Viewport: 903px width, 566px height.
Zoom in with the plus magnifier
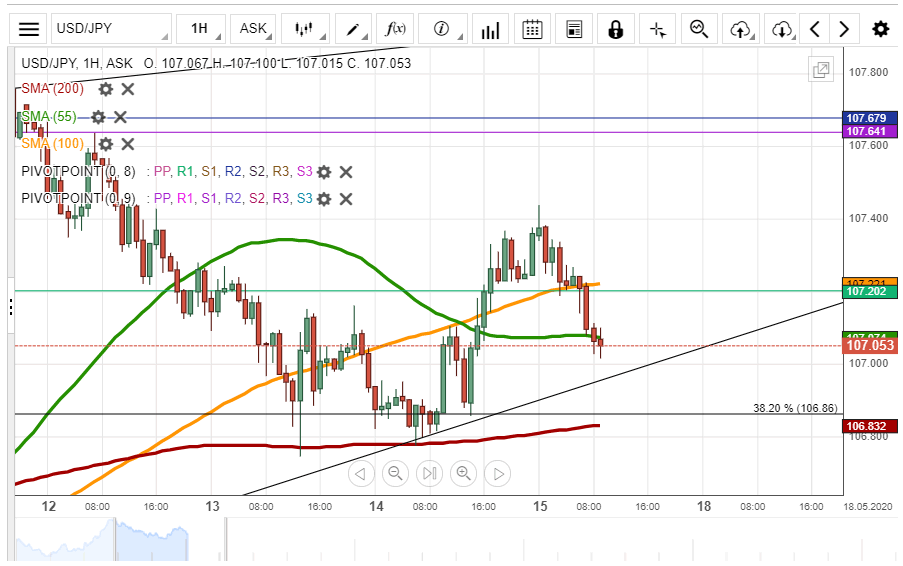tap(464, 473)
